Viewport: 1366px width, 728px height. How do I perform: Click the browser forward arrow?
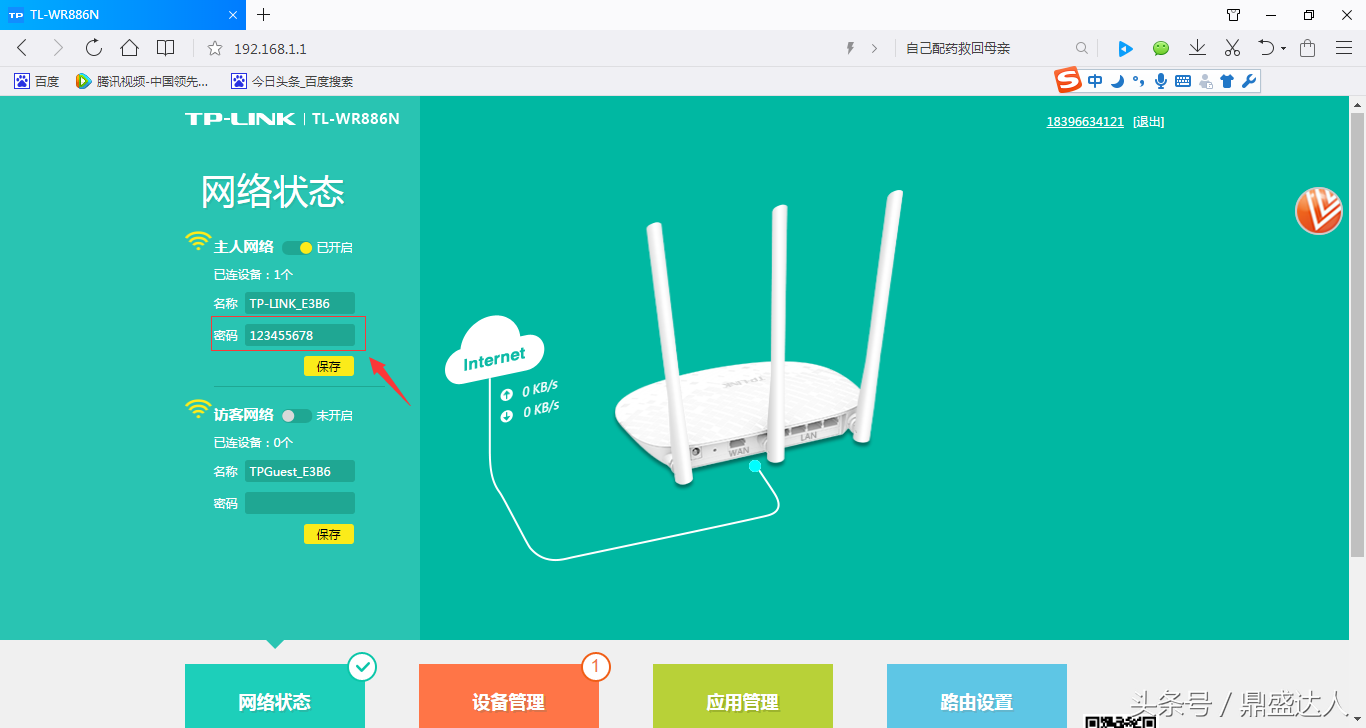[57, 48]
